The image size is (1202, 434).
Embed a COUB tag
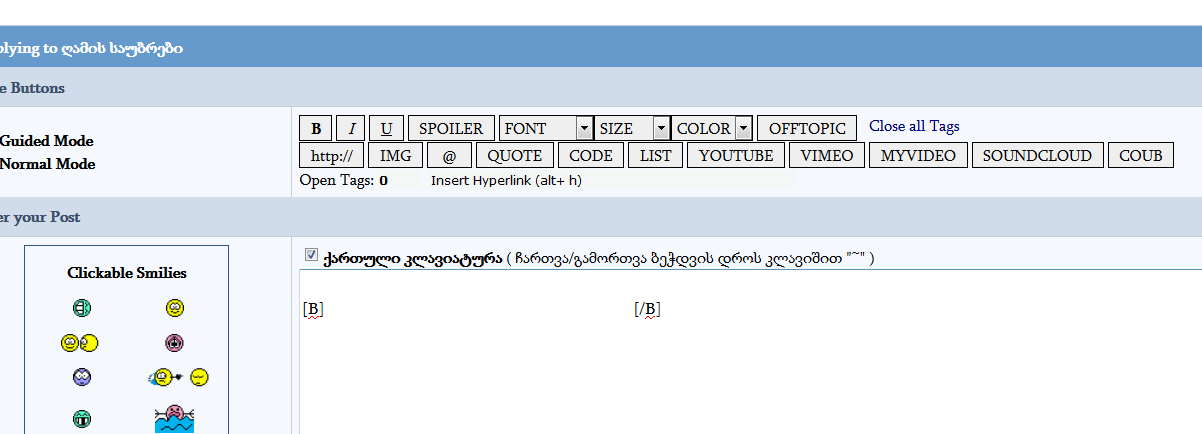(1141, 155)
